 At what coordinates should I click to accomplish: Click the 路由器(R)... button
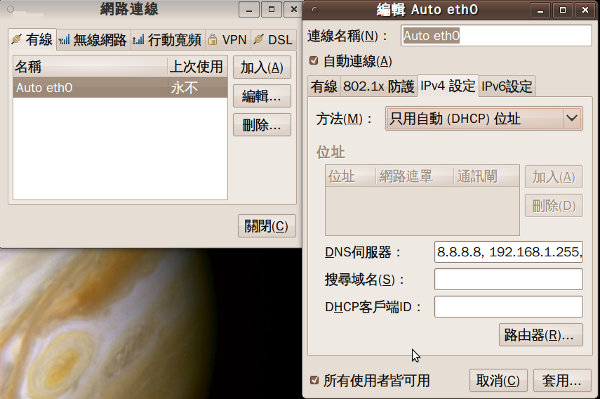[x=541, y=335]
